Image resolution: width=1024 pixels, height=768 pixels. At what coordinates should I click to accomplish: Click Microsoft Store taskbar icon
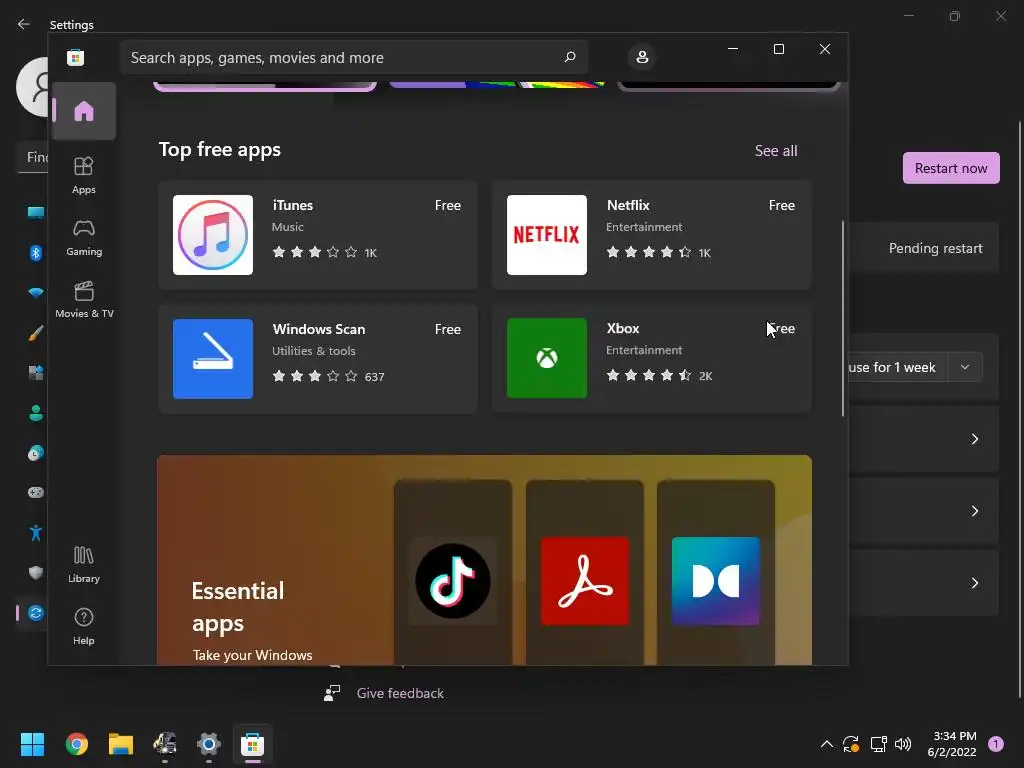(x=253, y=744)
